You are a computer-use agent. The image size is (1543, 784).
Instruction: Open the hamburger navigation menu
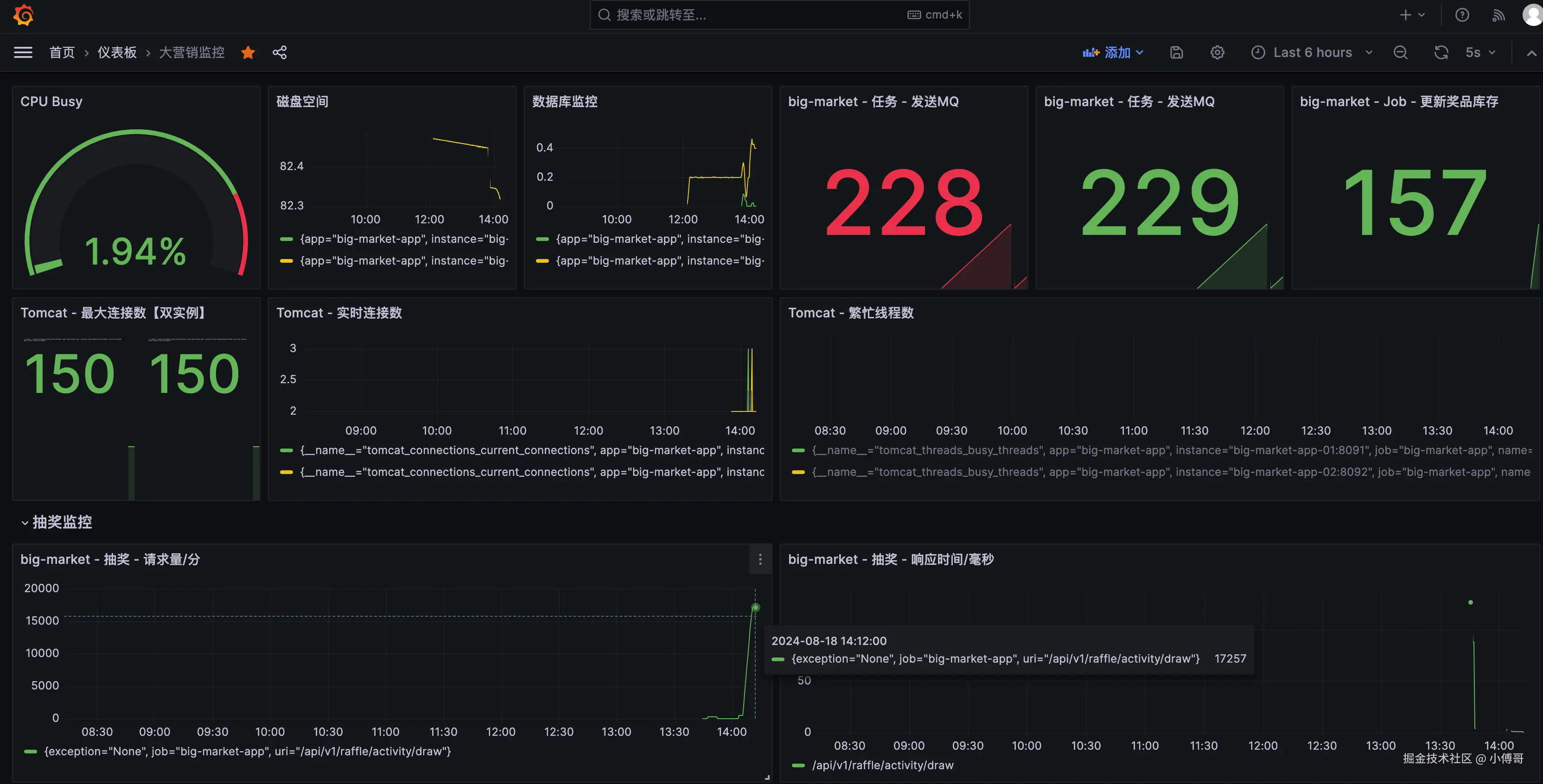(x=23, y=53)
